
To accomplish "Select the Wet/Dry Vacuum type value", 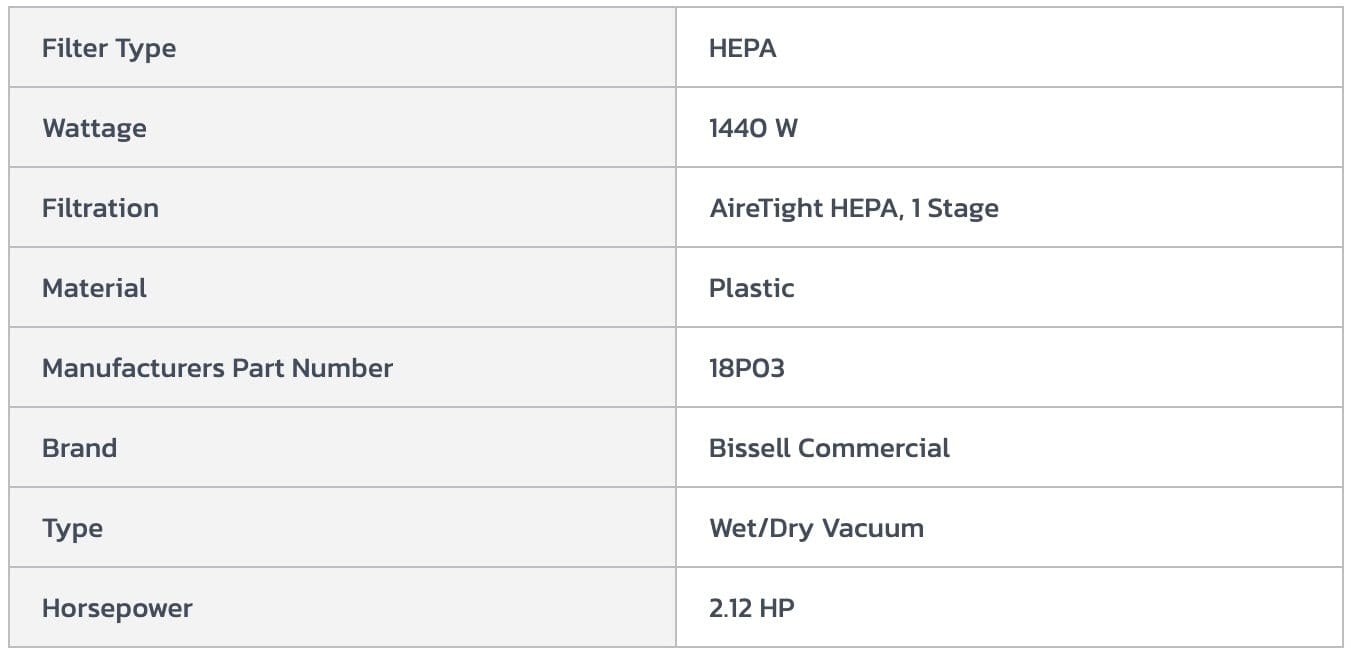I will pos(816,528).
